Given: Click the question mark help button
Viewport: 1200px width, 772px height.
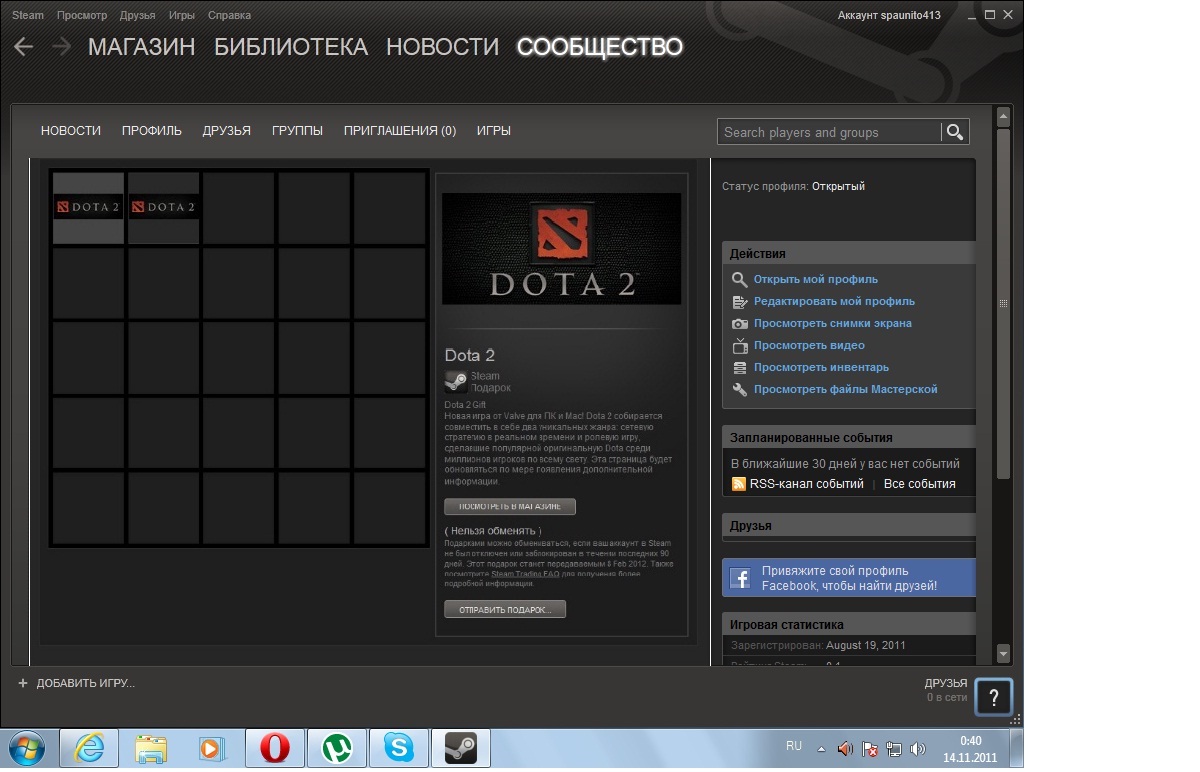Looking at the screenshot, I should [993, 698].
